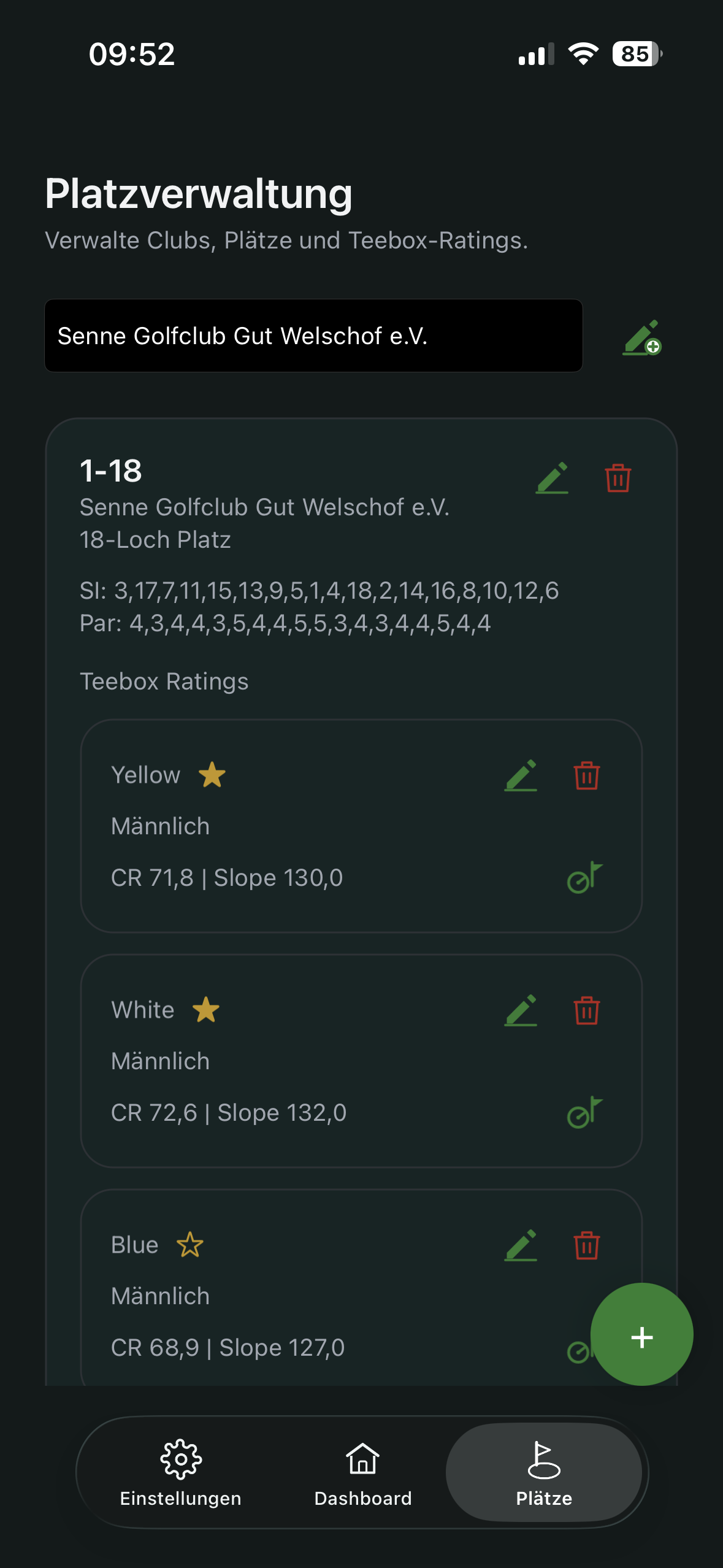The image size is (723, 1568).
Task: Switch to the Dashboard tab
Action: (362, 1472)
